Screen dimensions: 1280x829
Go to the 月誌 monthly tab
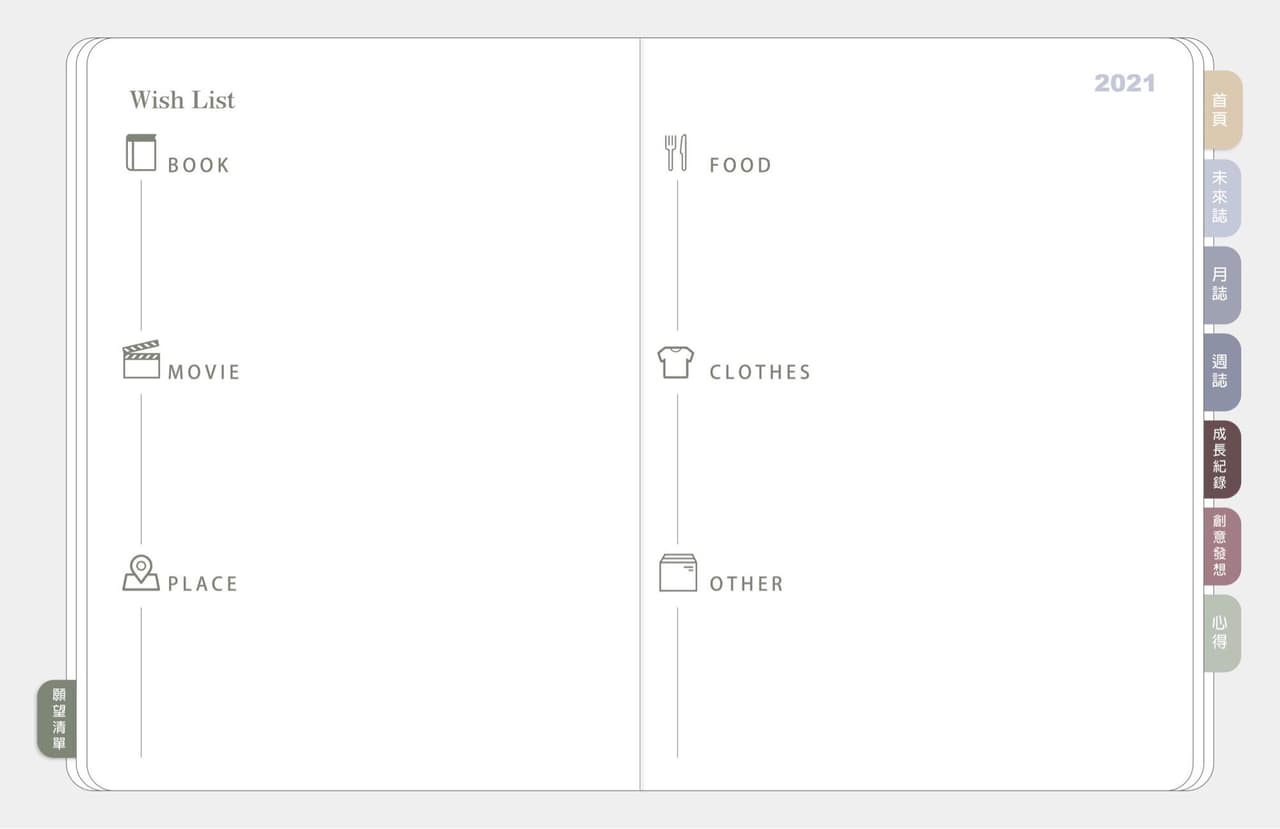tap(1221, 284)
